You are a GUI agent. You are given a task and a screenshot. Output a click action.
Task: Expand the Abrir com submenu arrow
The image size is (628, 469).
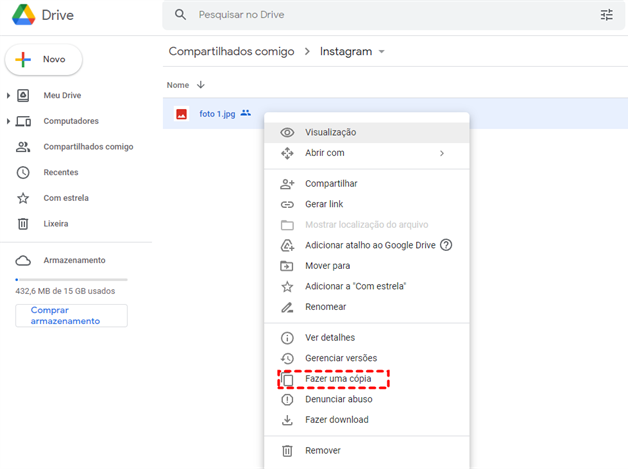pos(442,153)
